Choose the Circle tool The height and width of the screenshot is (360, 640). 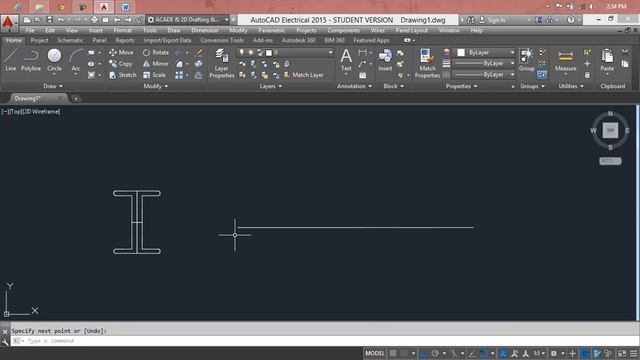point(54,60)
